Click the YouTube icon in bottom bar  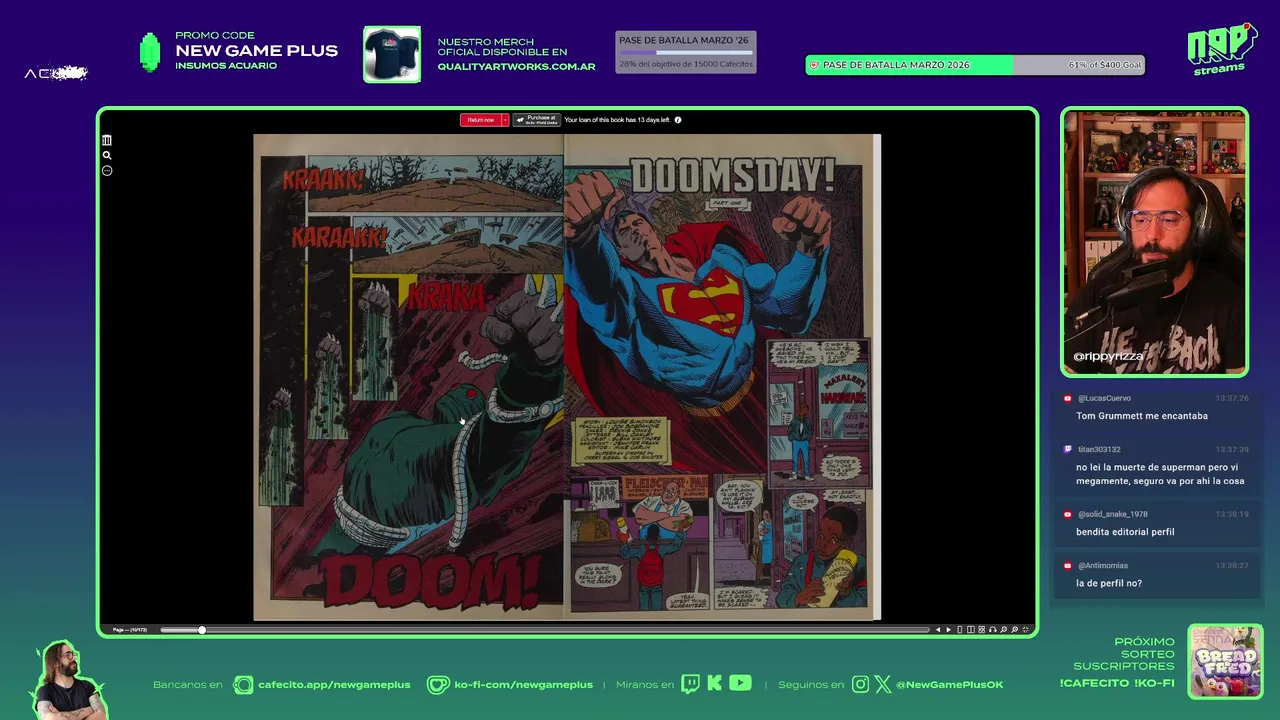(740, 684)
